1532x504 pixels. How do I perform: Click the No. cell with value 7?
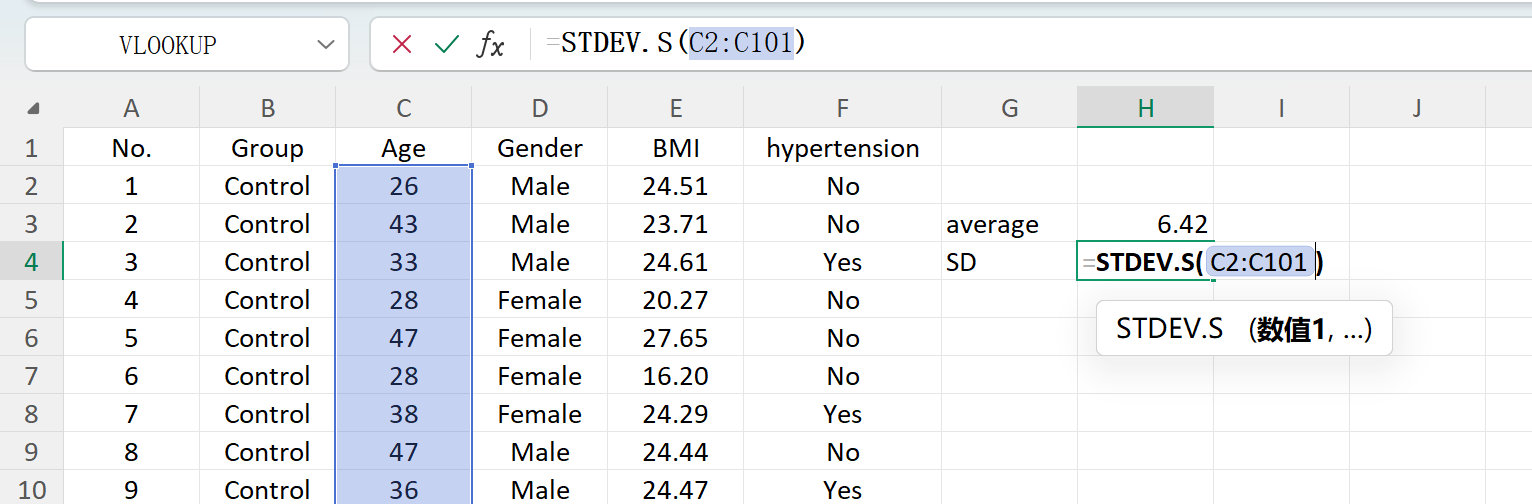tap(132, 414)
